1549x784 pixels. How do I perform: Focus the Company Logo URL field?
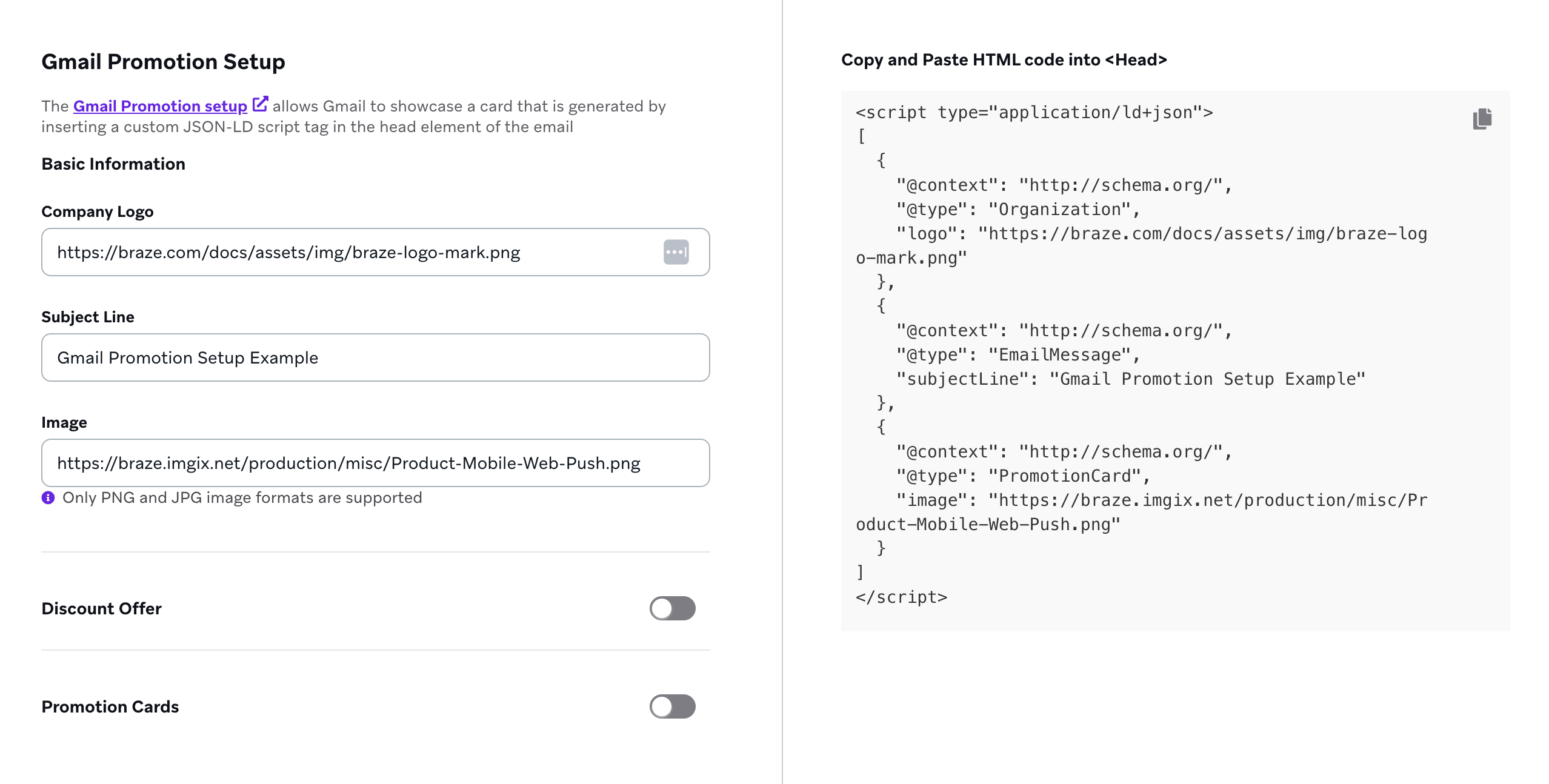tap(351, 252)
